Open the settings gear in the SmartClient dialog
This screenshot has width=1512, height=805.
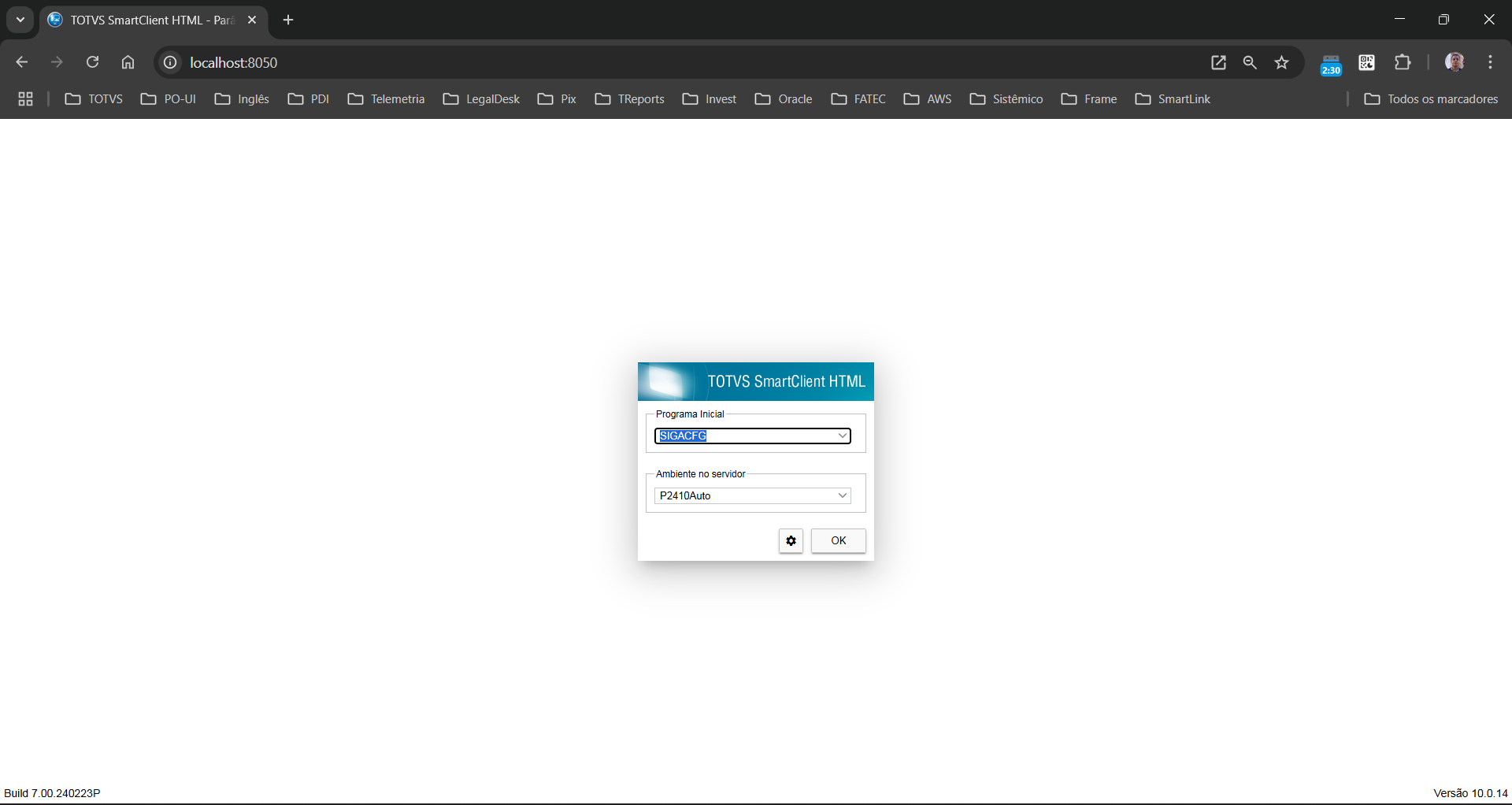[x=791, y=540]
